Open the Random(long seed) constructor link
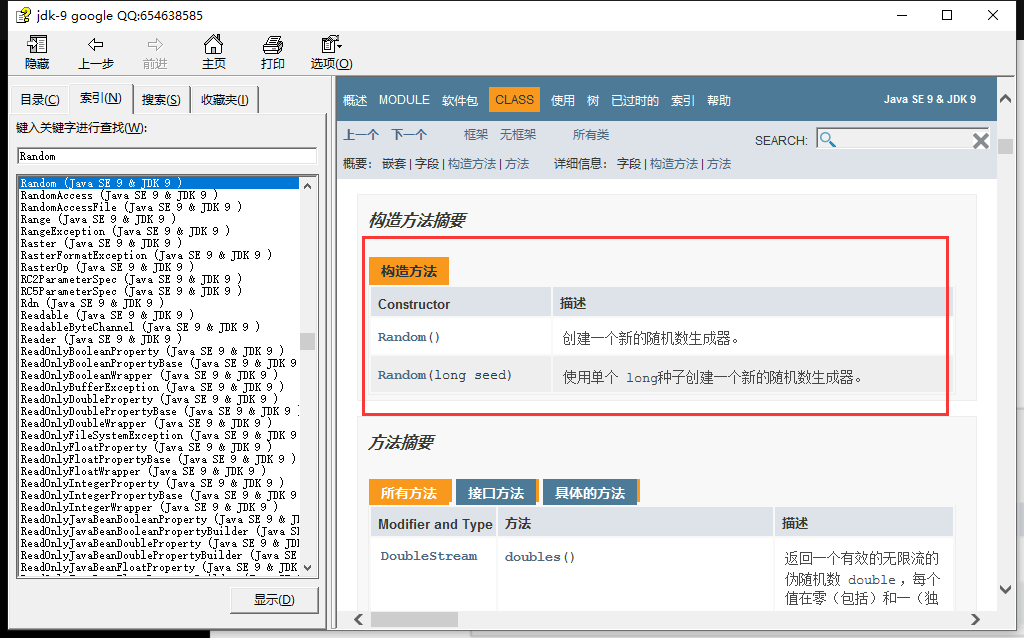Image resolution: width=1024 pixels, height=638 pixels. (445, 375)
